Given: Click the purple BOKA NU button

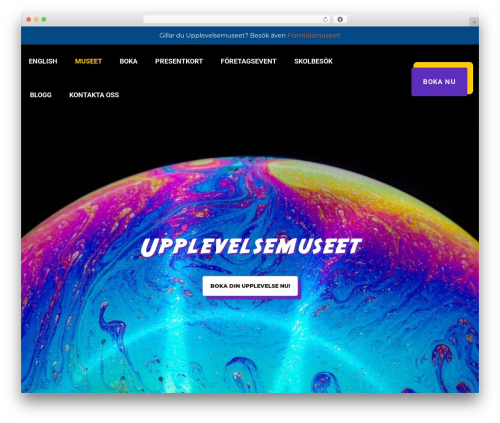Looking at the screenshot, I should coord(439,82).
